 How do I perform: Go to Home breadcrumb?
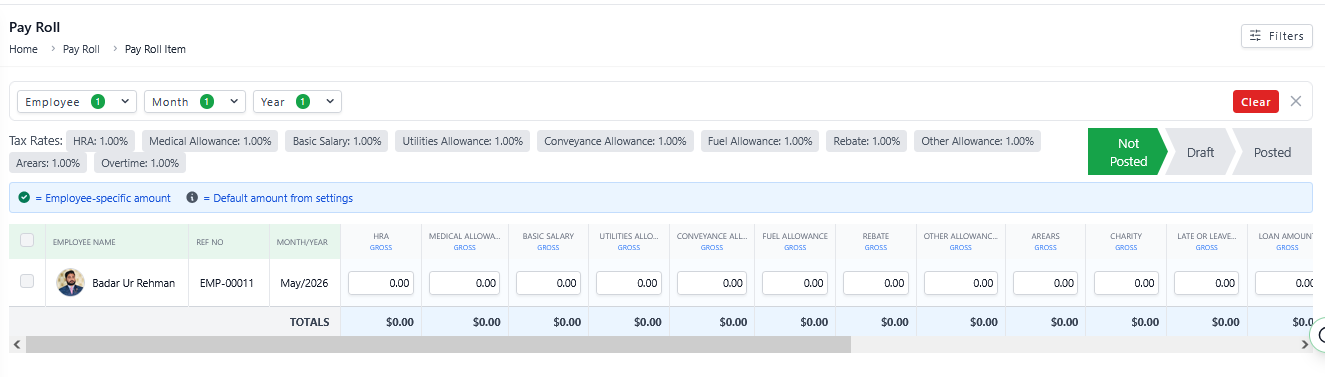pyautogui.click(x=23, y=49)
